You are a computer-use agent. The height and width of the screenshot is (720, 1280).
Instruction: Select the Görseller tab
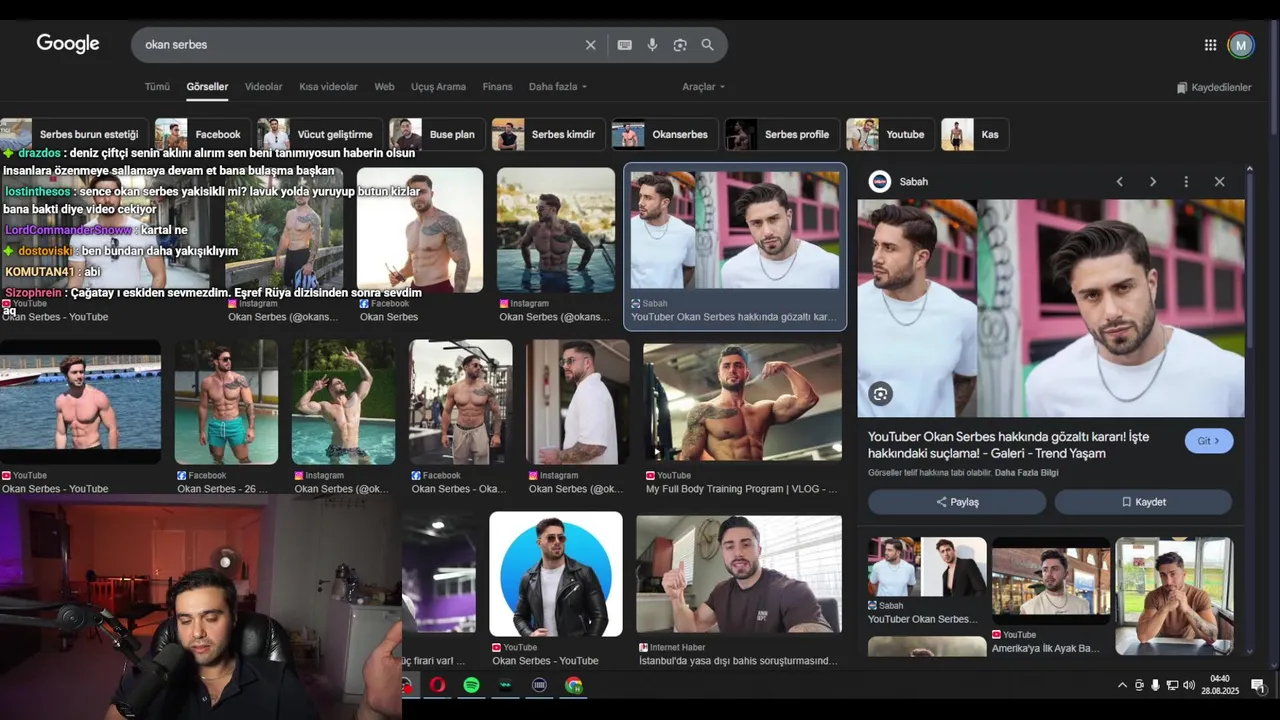207,87
